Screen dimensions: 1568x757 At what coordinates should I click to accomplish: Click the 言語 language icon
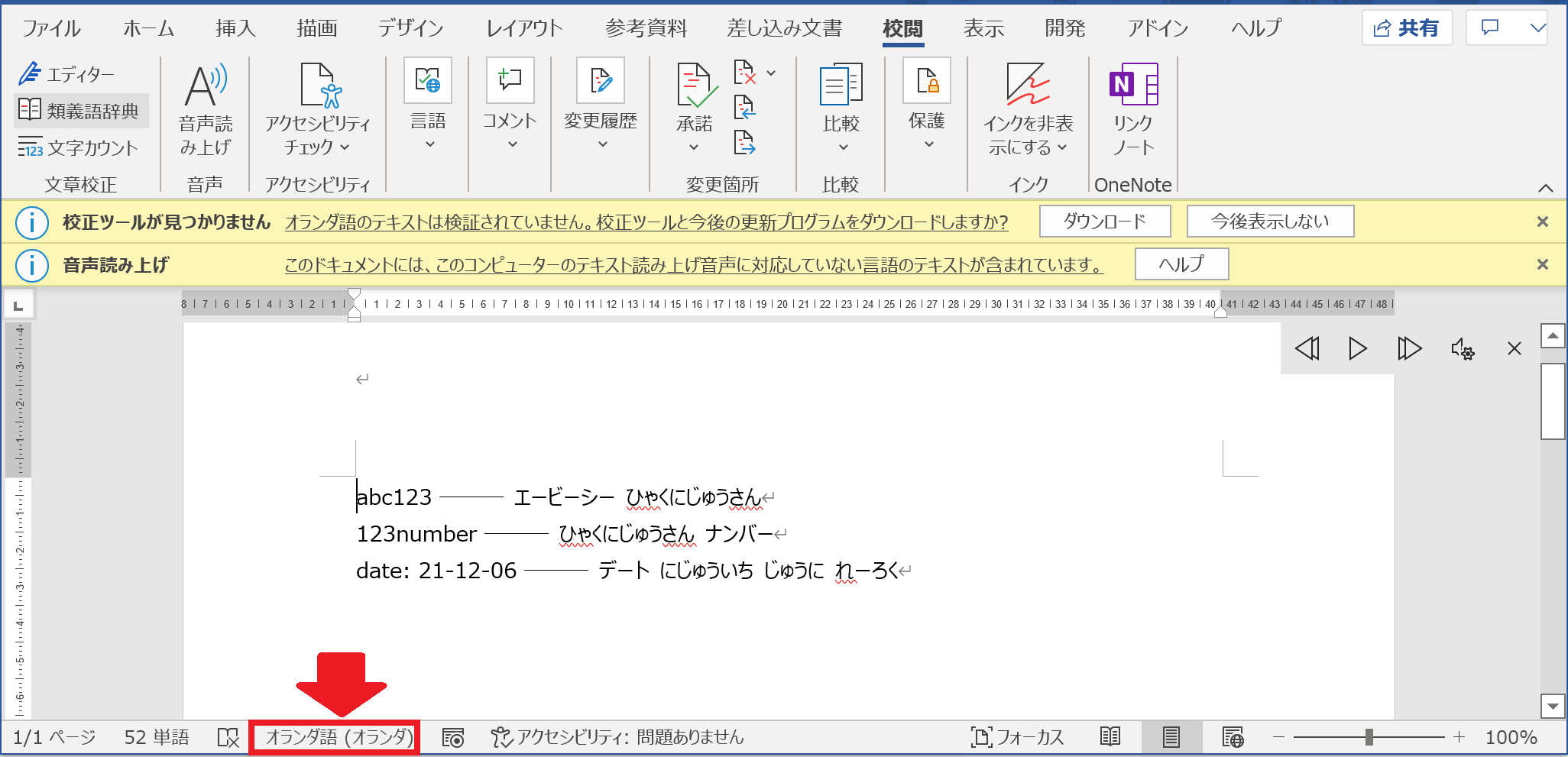428,80
